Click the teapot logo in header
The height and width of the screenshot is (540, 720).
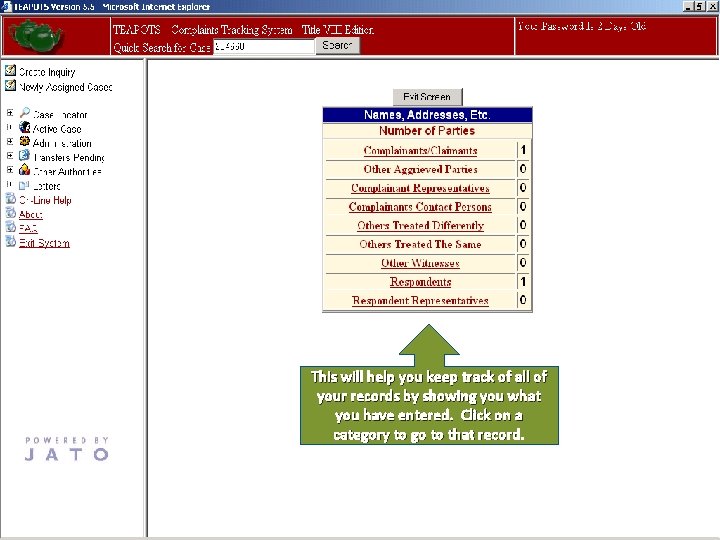point(35,36)
